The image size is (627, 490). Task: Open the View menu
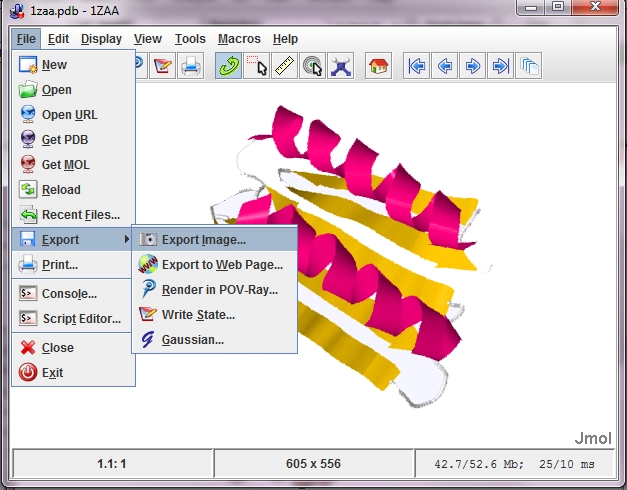(148, 39)
